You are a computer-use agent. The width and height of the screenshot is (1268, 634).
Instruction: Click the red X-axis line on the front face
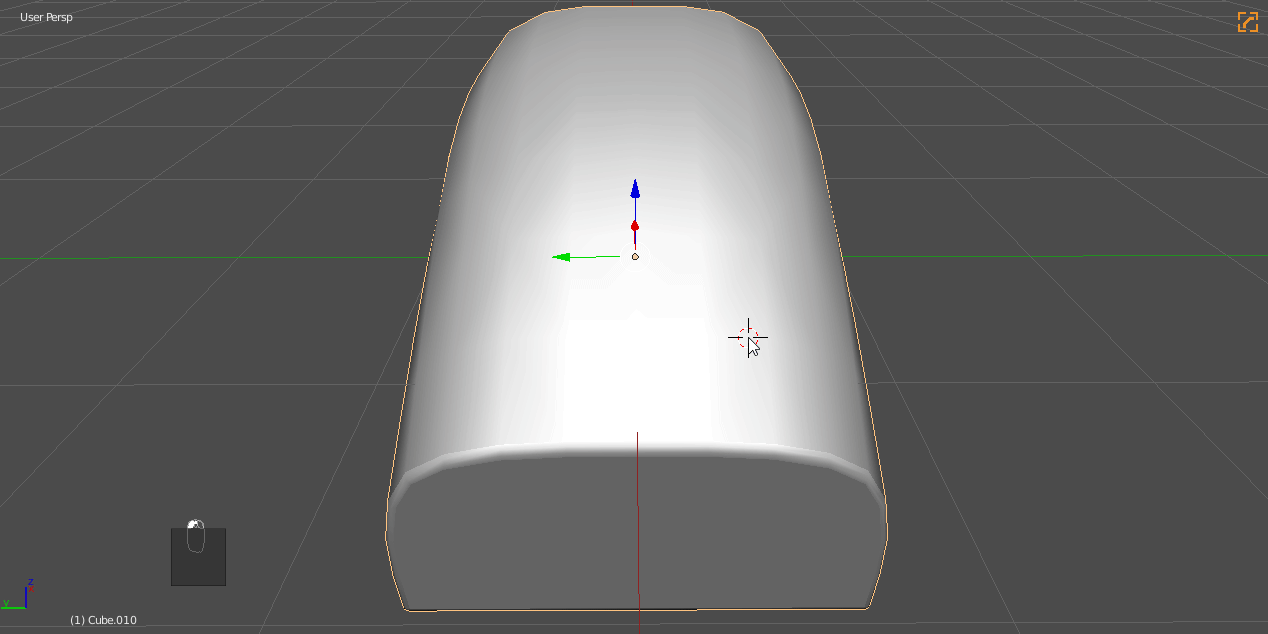[638, 550]
